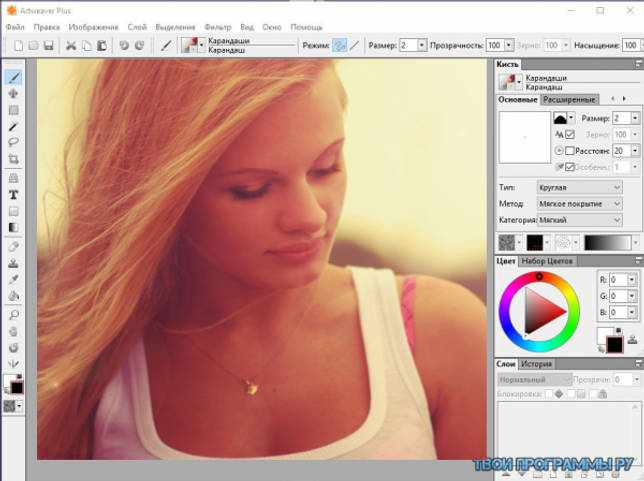Select the Brush tool in the toolbox

(x=14, y=77)
